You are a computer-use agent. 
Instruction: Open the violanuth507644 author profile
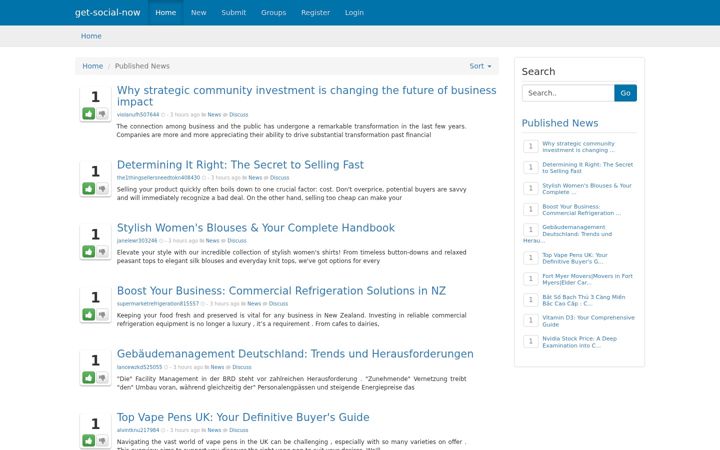[138, 114]
